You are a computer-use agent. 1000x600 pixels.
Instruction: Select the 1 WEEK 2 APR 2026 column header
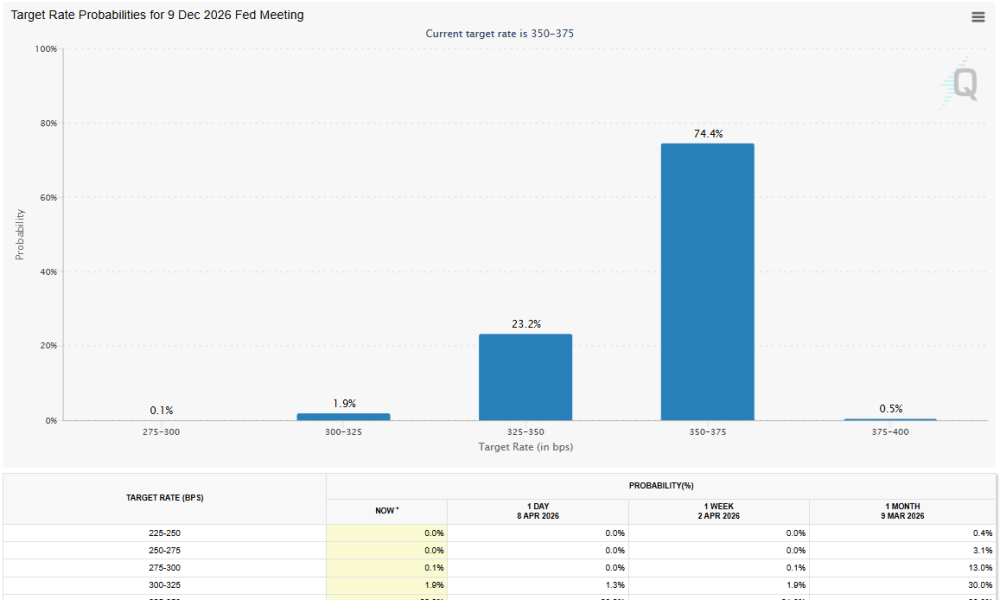pyautogui.click(x=719, y=511)
